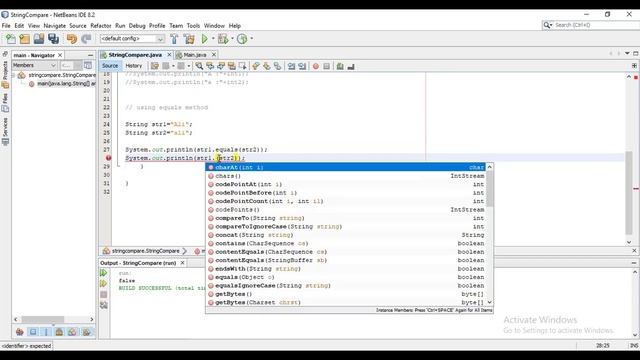Click the Debug Project toolbar icon

pyautogui.click(x=223, y=39)
